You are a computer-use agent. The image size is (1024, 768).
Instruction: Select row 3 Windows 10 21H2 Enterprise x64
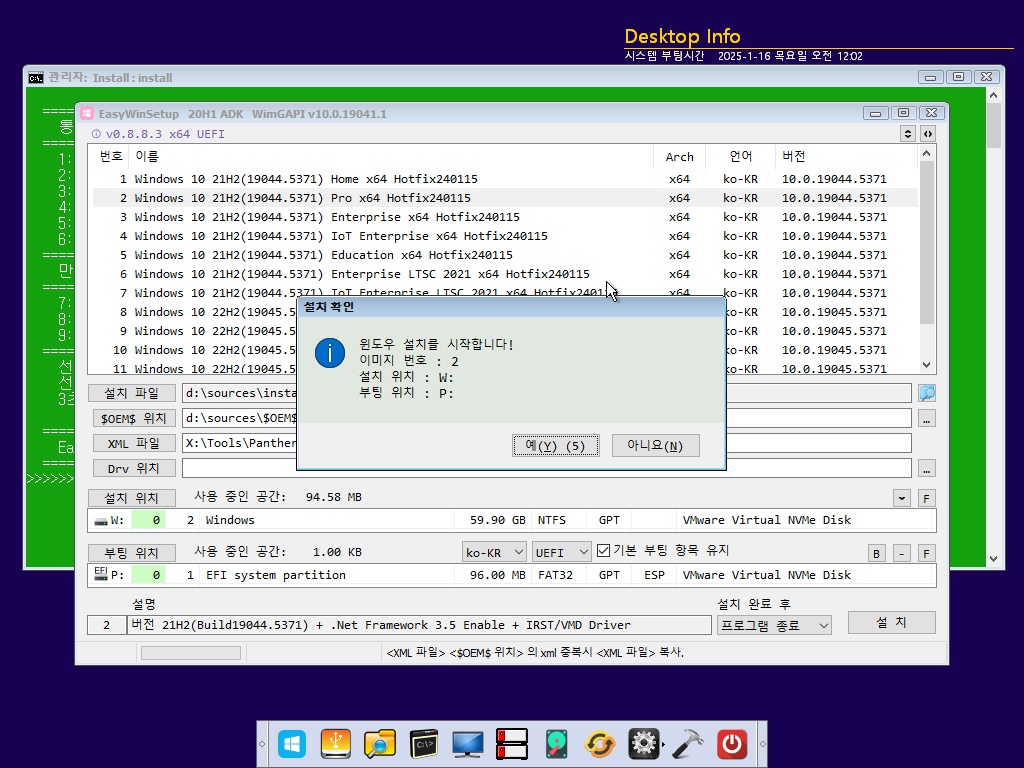pos(505,217)
